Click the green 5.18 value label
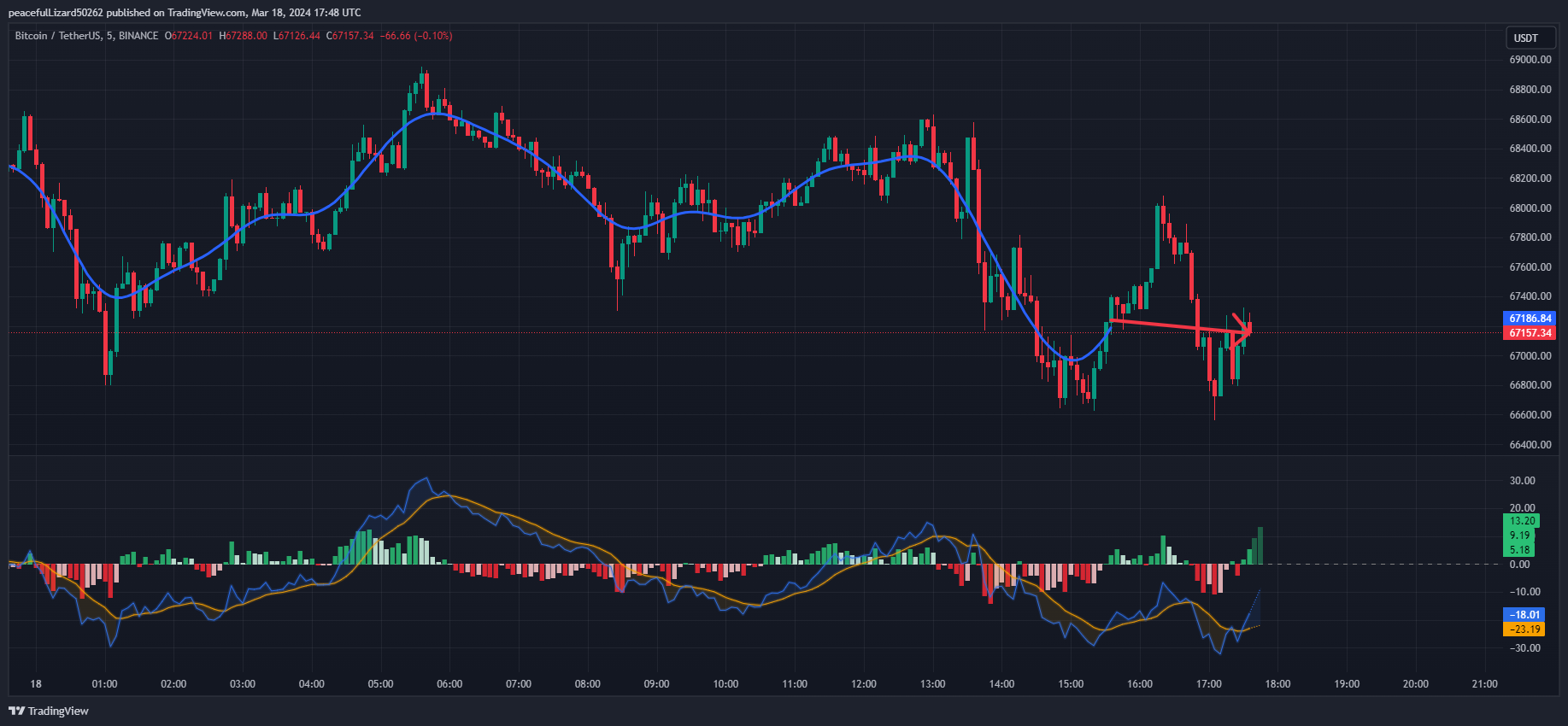The image size is (1568, 726). [1519, 550]
